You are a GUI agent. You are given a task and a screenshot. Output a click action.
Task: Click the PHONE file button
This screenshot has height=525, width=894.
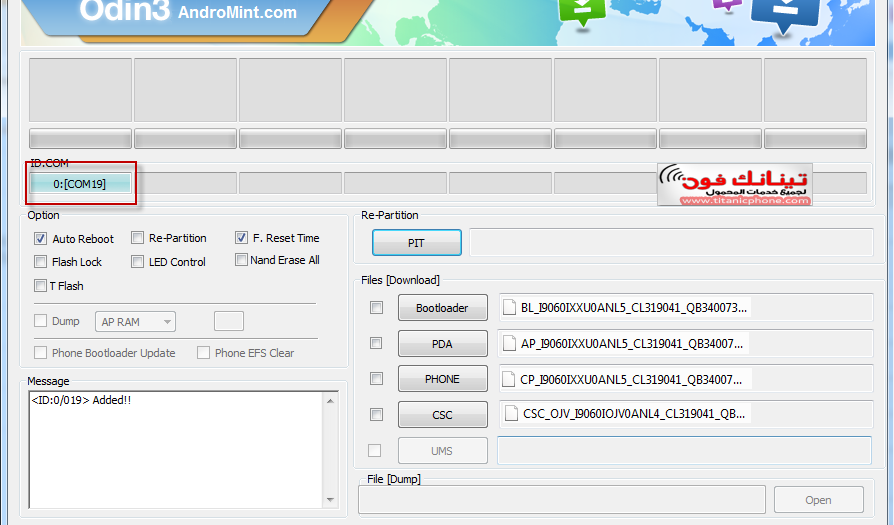click(442, 379)
